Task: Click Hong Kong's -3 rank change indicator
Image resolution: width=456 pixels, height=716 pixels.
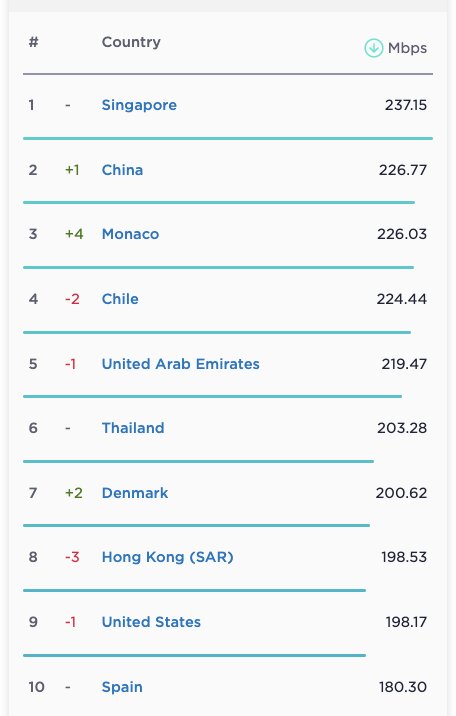Action: click(72, 557)
